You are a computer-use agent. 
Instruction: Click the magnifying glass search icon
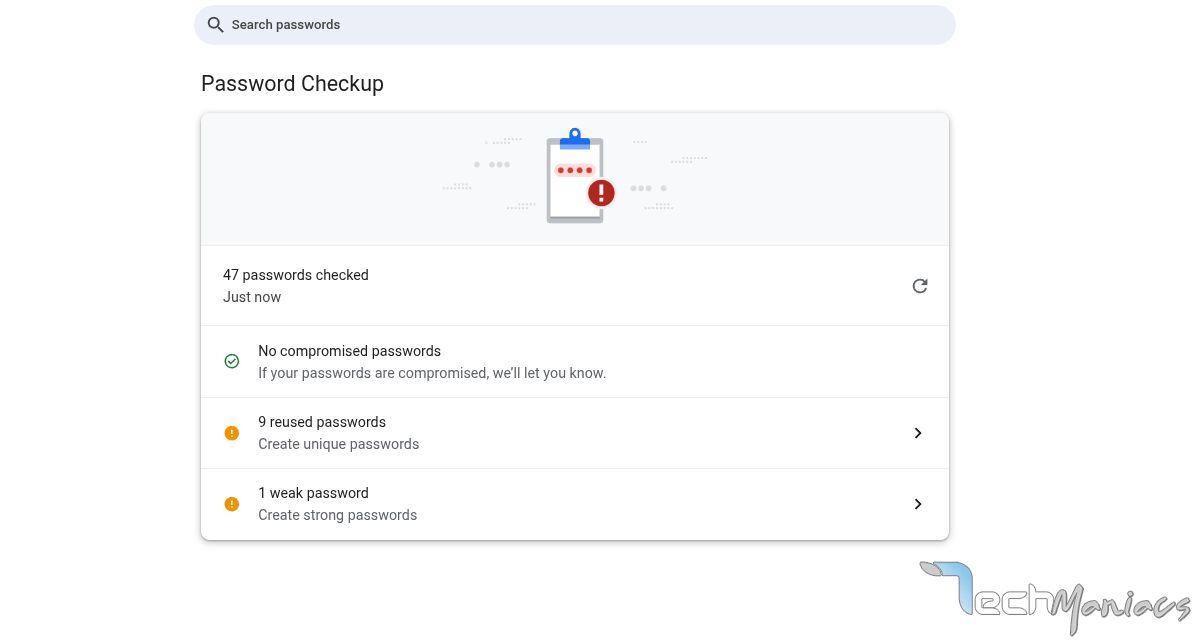[215, 25]
